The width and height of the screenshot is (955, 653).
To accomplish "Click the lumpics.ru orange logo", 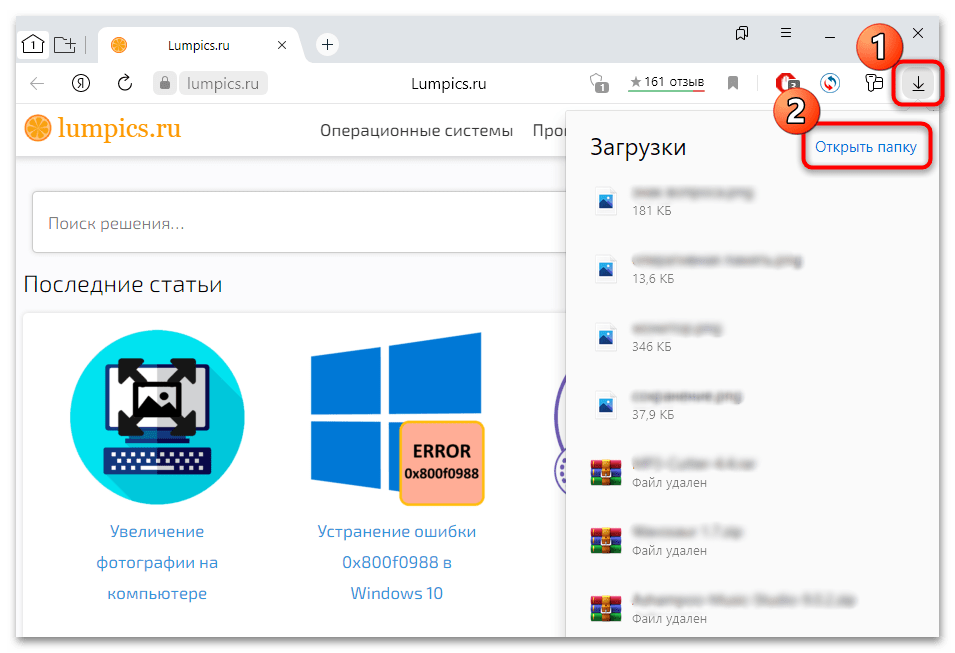I will click(x=103, y=130).
